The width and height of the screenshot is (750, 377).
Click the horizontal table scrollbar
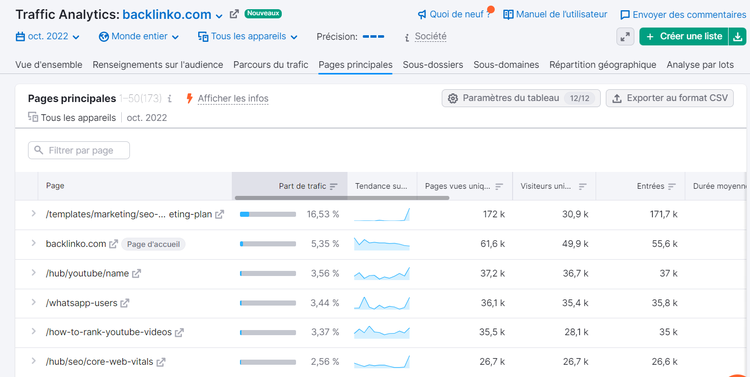click(x=342, y=198)
